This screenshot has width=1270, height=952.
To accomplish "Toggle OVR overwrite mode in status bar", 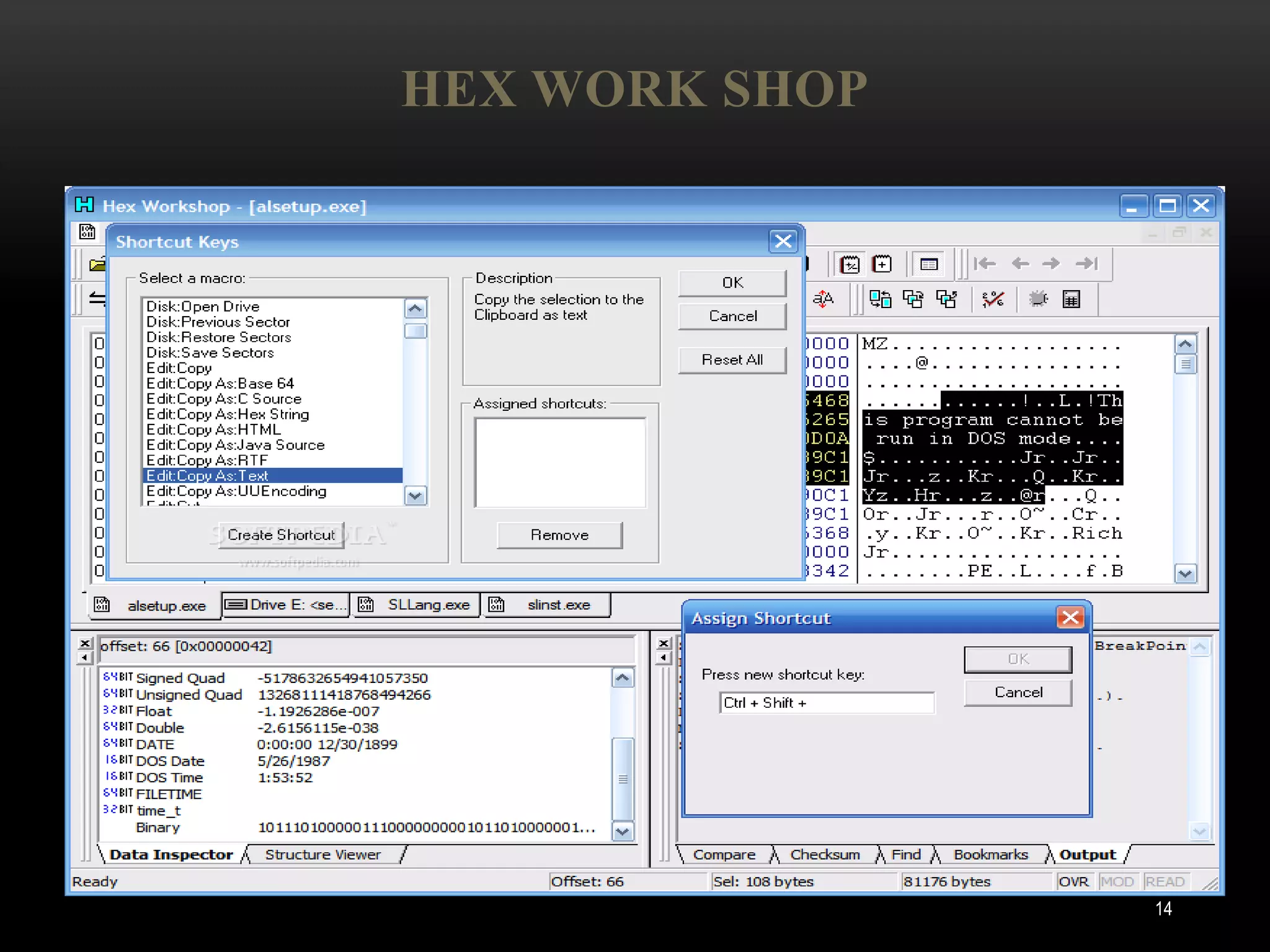I will point(1074,881).
